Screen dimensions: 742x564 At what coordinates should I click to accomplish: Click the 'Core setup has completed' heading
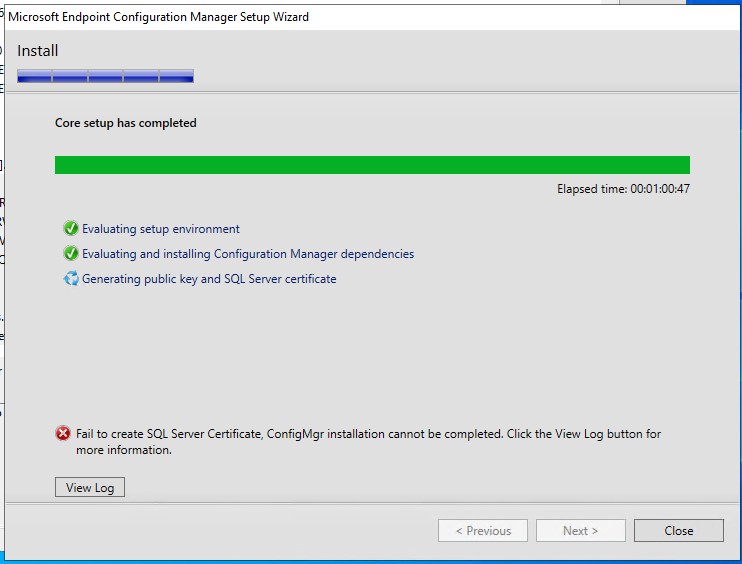click(x=125, y=123)
